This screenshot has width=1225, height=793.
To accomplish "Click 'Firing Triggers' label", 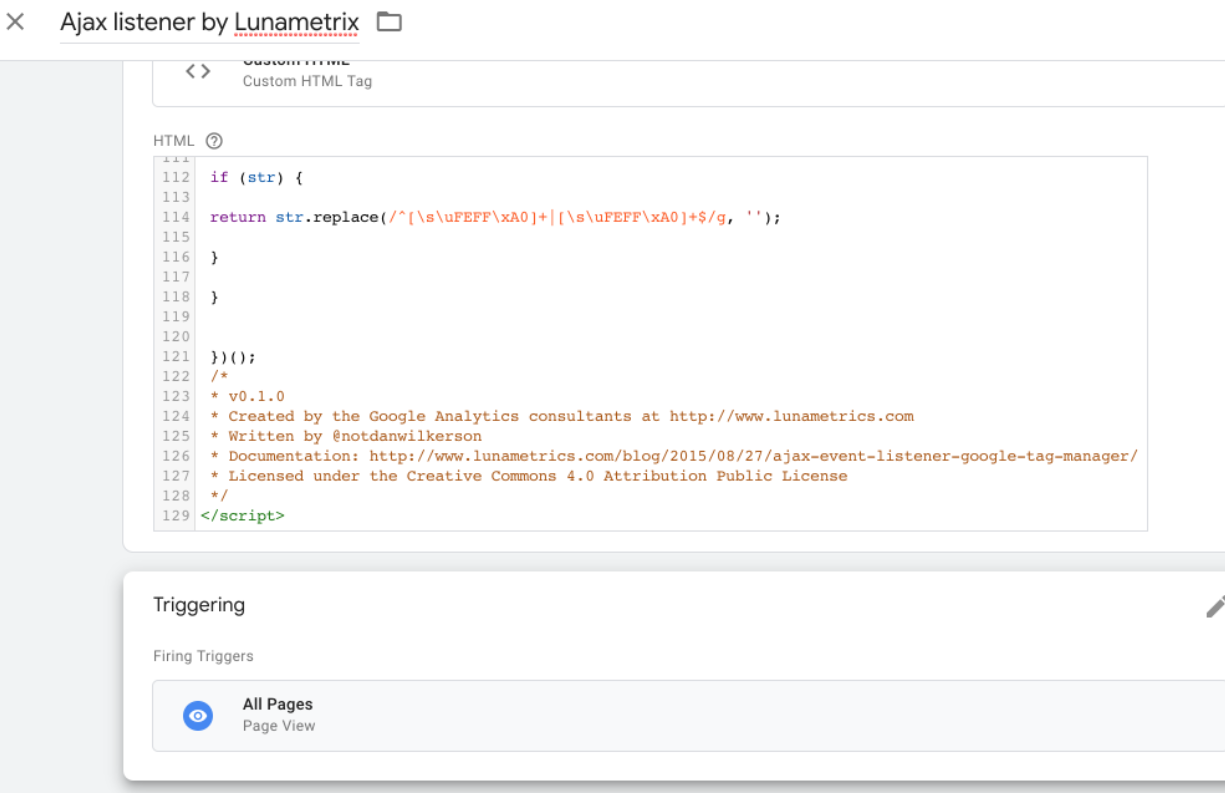I will tap(203, 656).
